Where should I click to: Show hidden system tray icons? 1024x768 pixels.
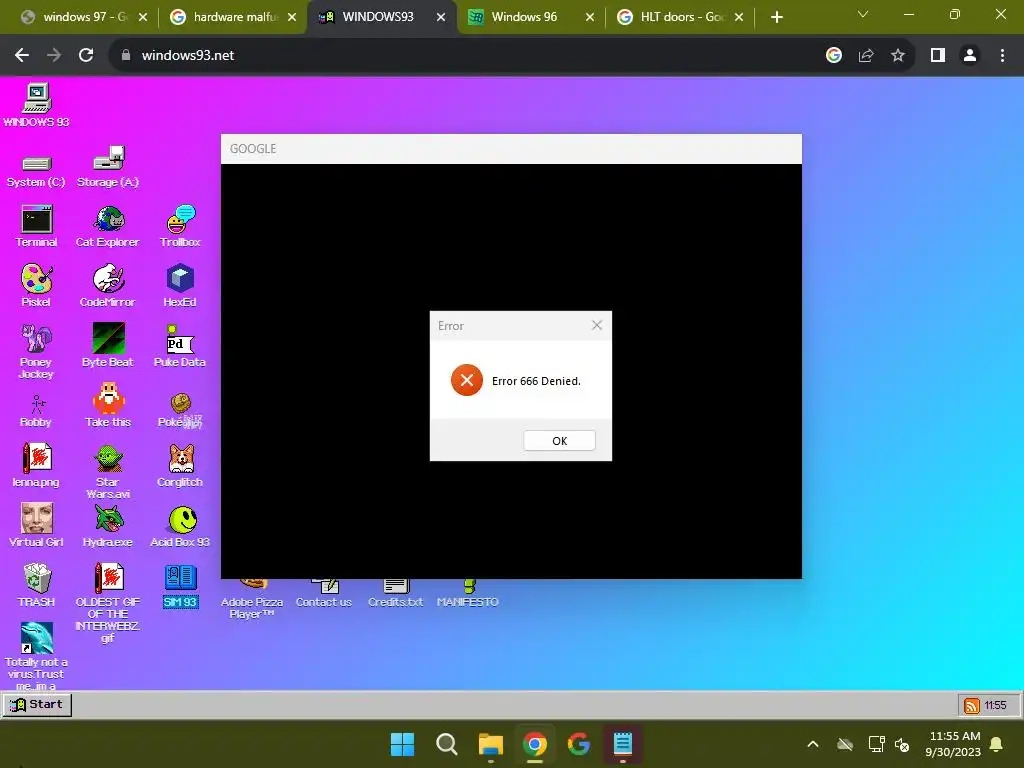pos(813,744)
